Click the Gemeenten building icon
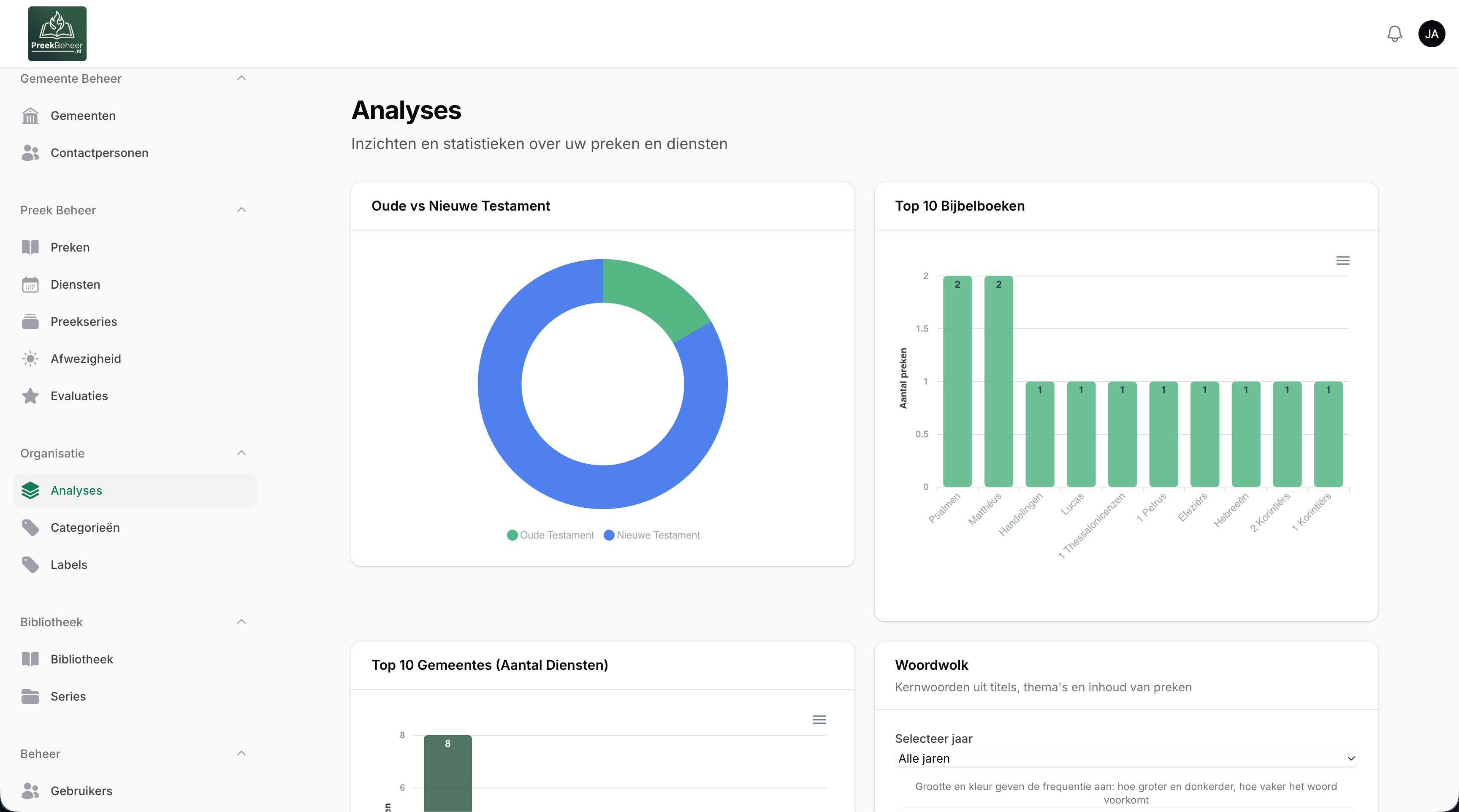This screenshot has height=812, width=1459. [30, 116]
